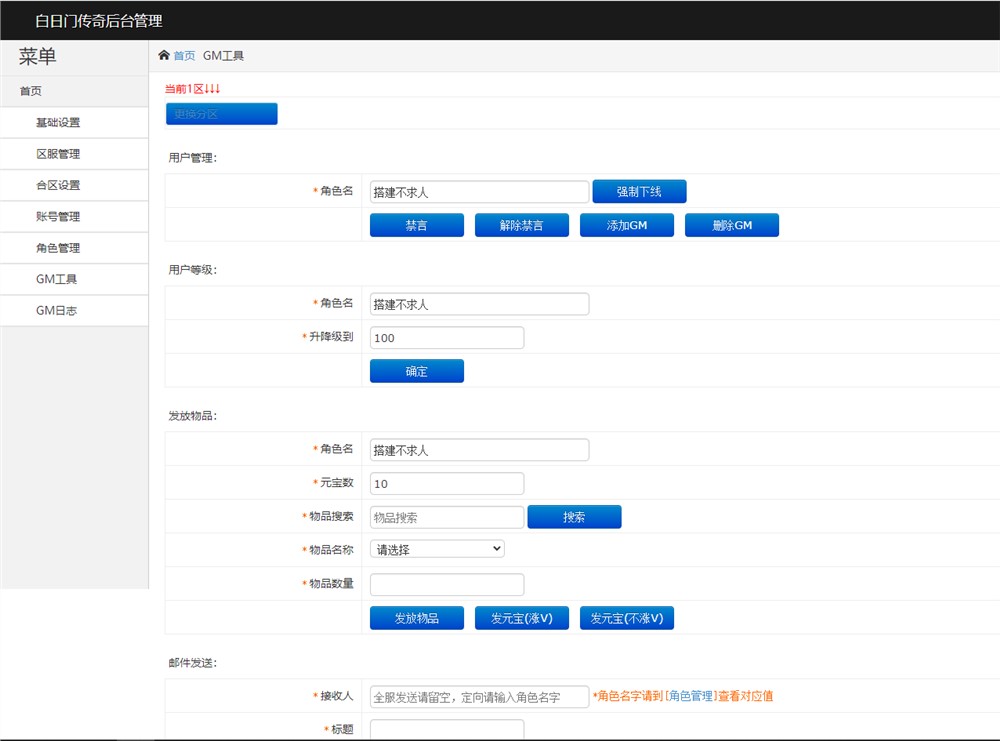Screen dimensions: 1000x741
Task: Click the 禁言 button
Action: click(416, 226)
